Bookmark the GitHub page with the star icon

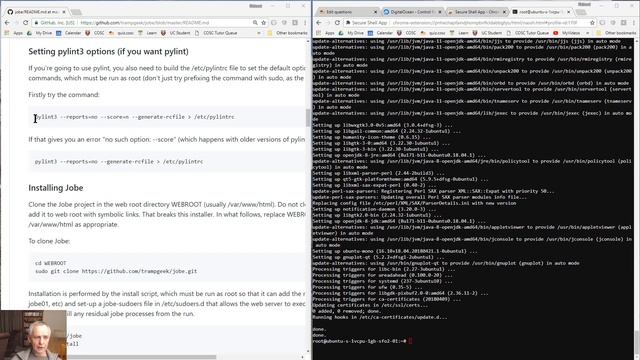[x=264, y=23]
